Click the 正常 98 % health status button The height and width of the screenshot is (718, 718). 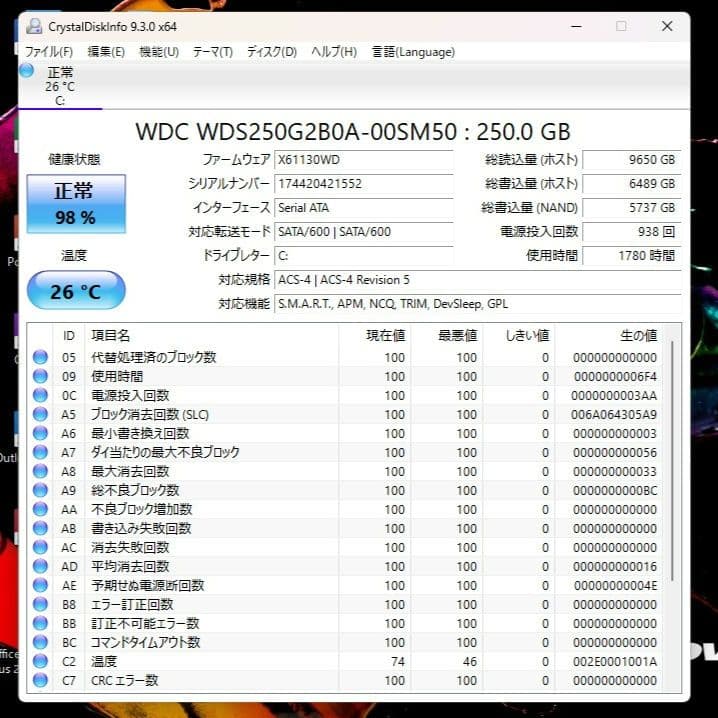tap(76, 204)
